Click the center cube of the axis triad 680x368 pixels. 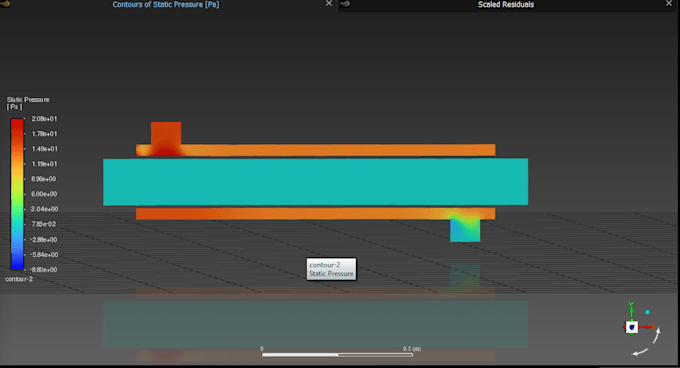click(632, 327)
